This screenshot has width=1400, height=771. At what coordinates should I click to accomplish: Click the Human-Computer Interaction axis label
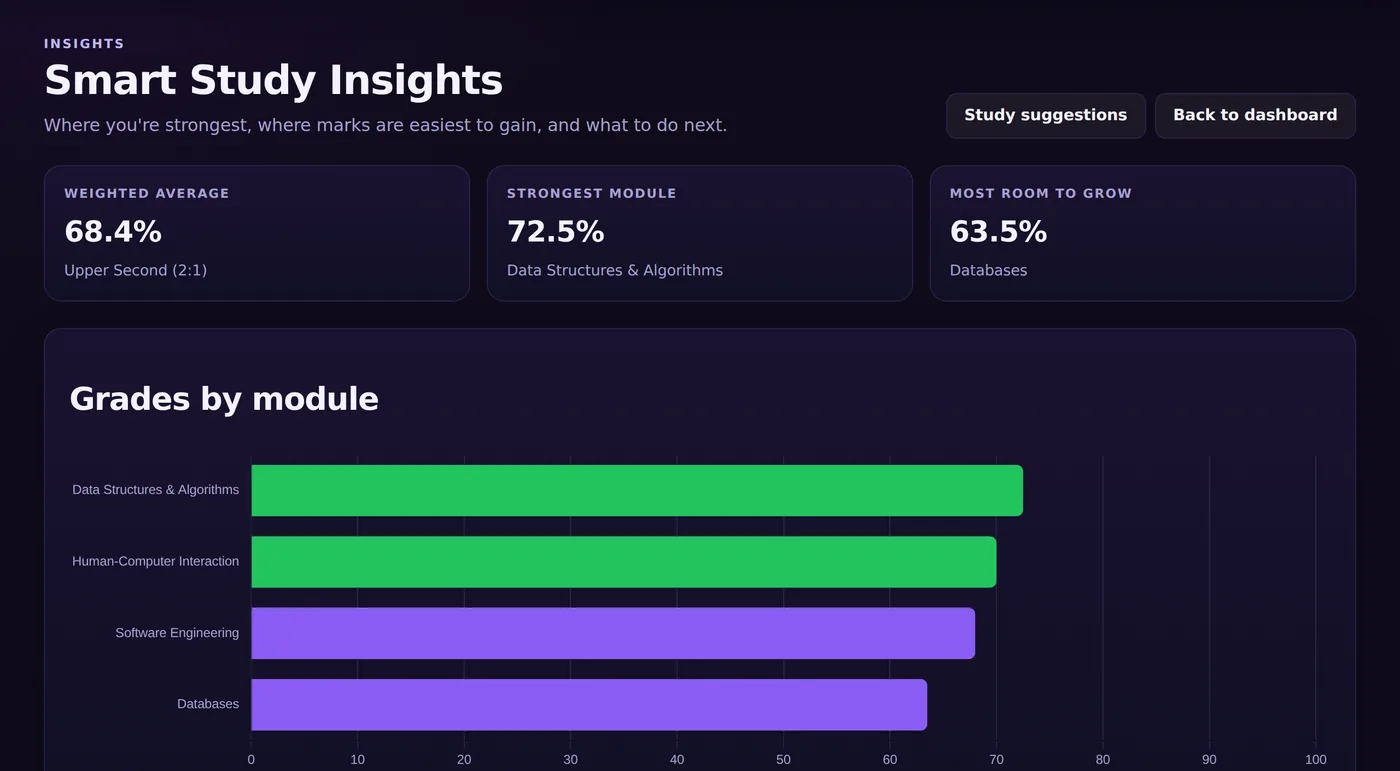click(156, 561)
